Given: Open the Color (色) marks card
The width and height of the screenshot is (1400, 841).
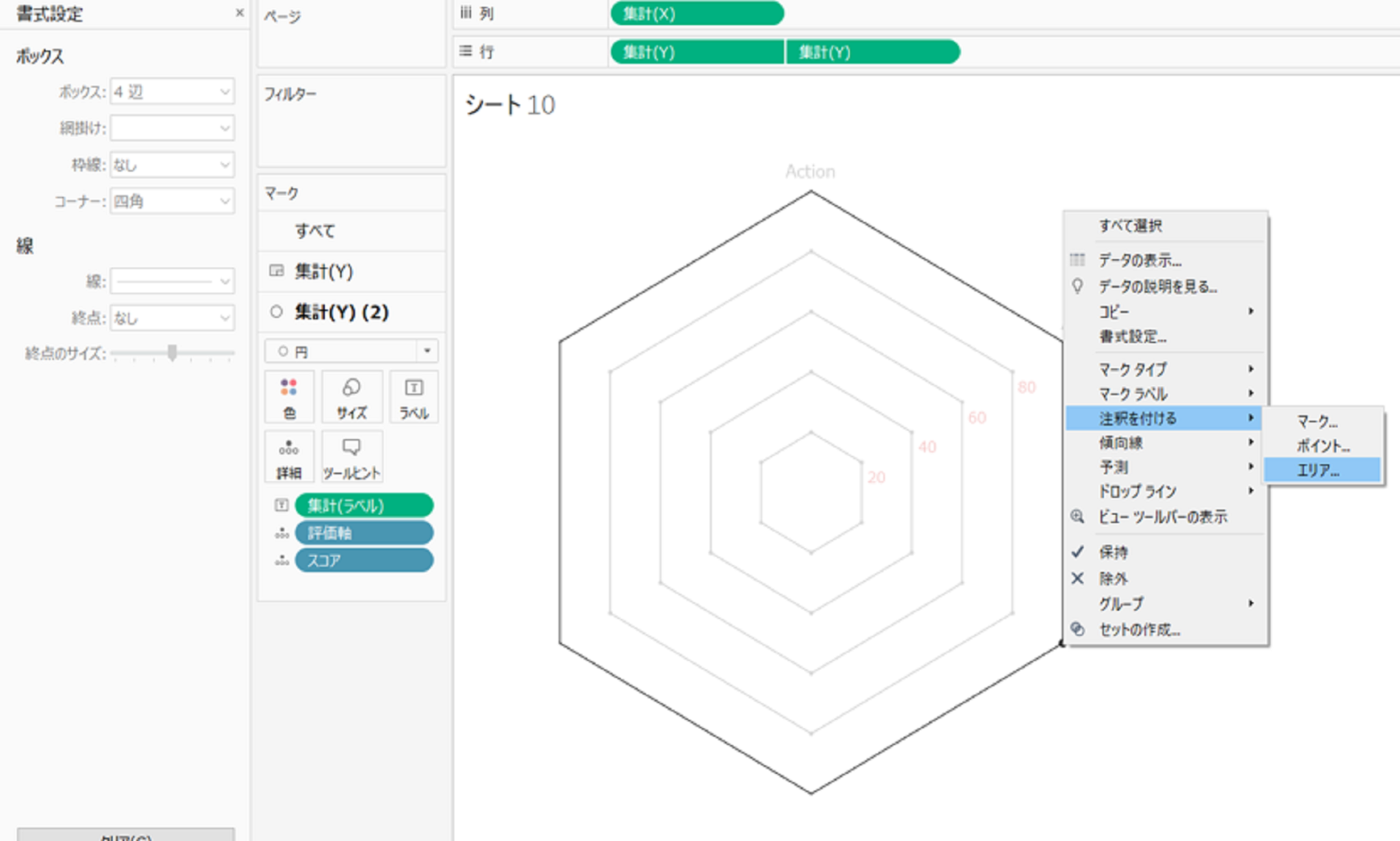Looking at the screenshot, I should pos(289,397).
